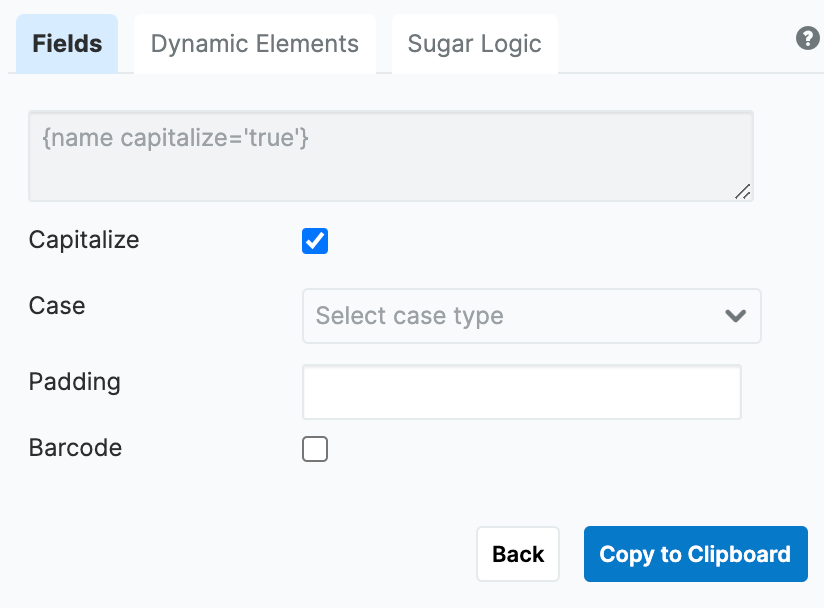
Task: Select the Fields tab
Action: click(66, 44)
